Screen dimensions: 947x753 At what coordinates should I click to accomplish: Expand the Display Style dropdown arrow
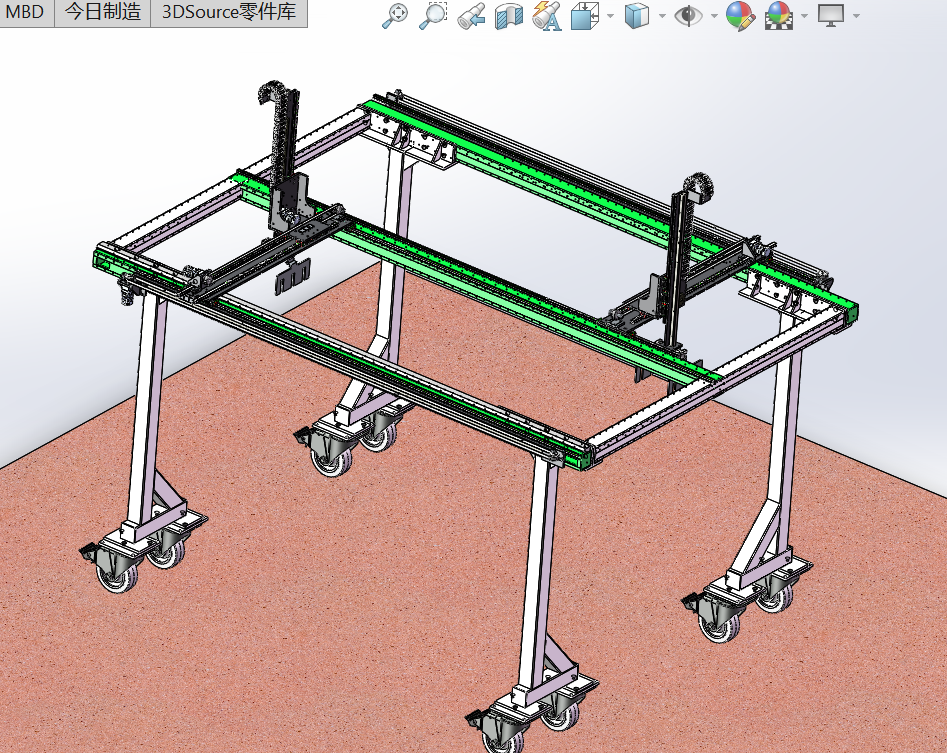coord(663,16)
